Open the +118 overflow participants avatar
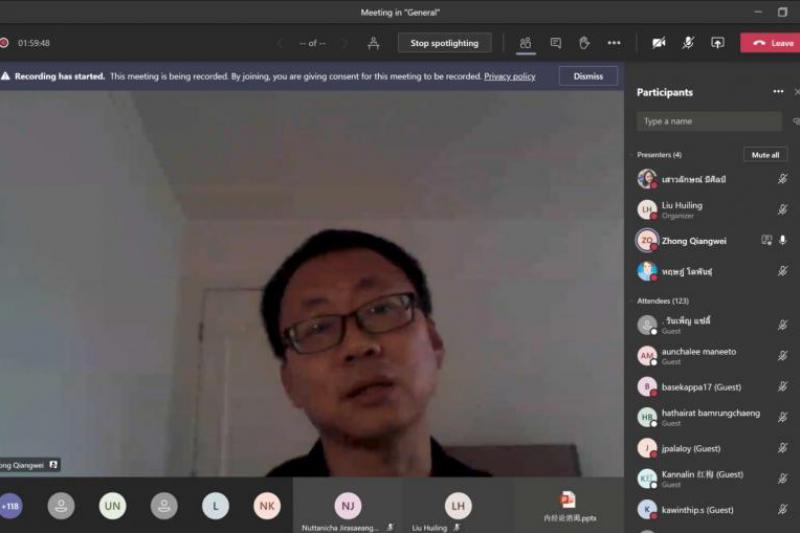 coord(10,506)
